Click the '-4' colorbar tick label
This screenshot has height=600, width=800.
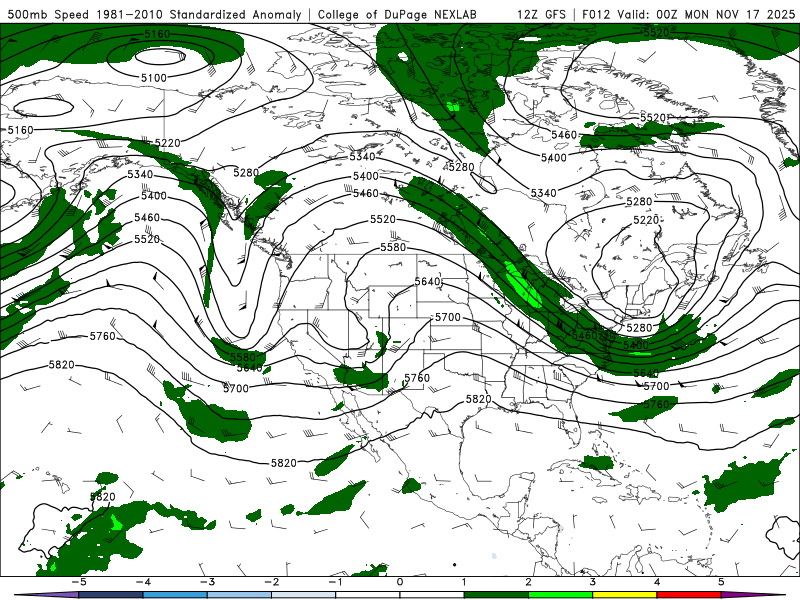143,582
